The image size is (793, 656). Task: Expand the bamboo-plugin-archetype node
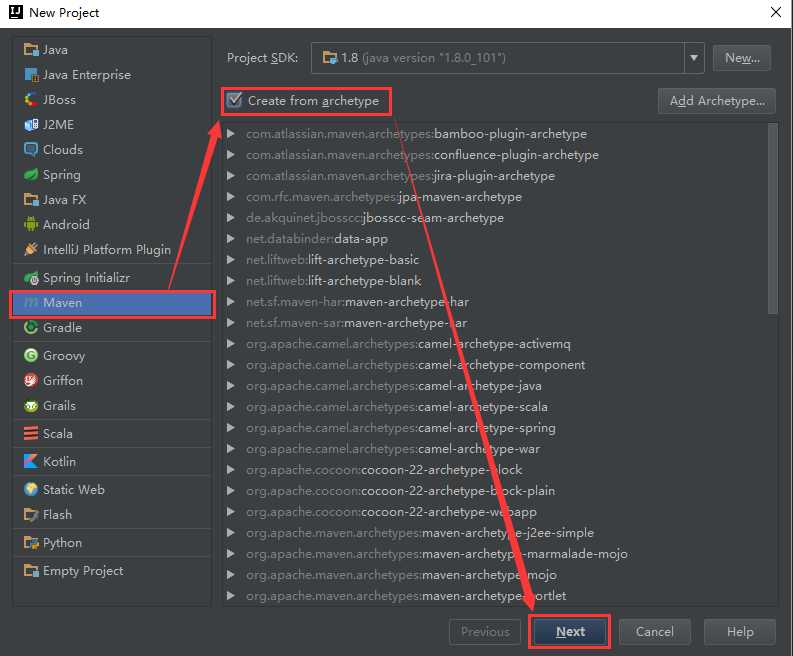[231, 134]
